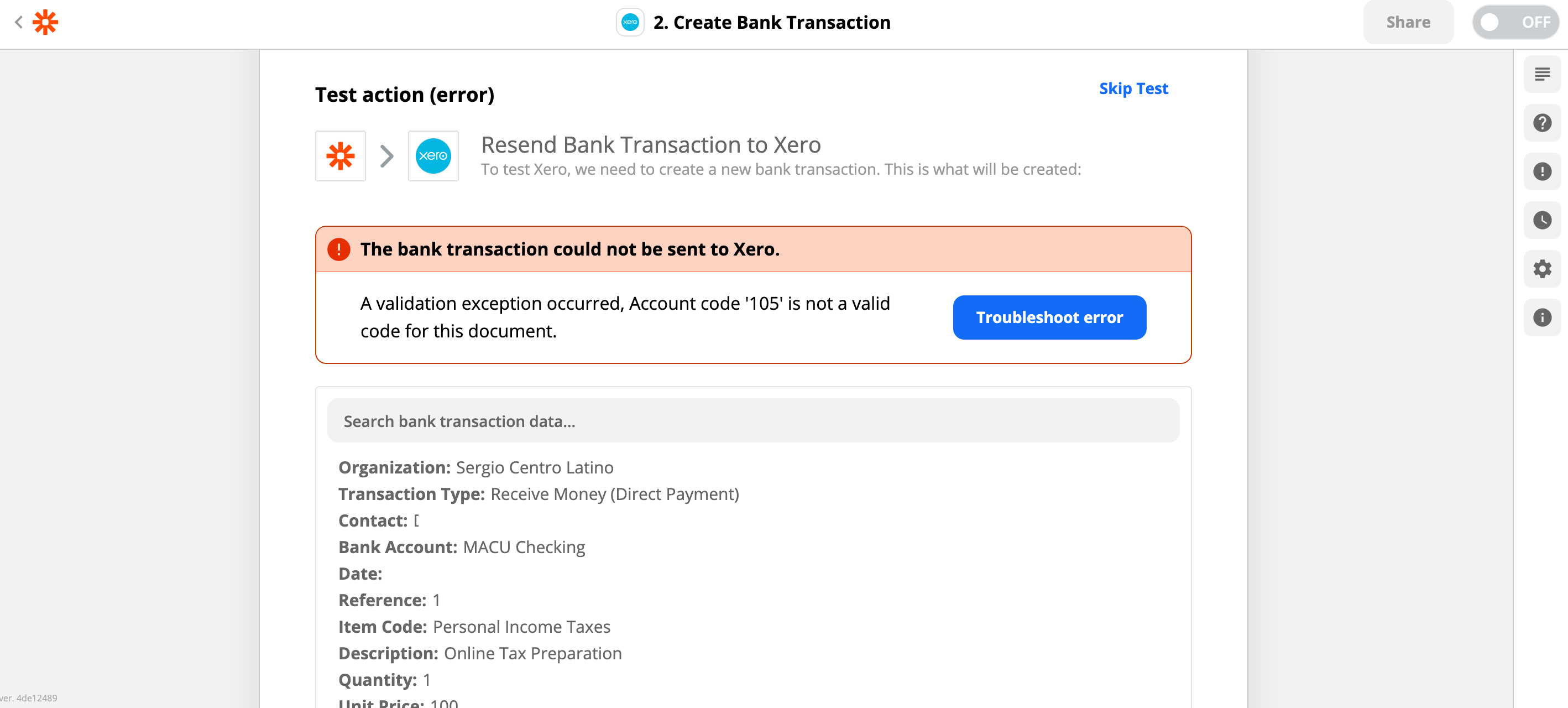Screen dimensions: 1568x708
Task: Click the Share button
Action: tap(1408, 23)
